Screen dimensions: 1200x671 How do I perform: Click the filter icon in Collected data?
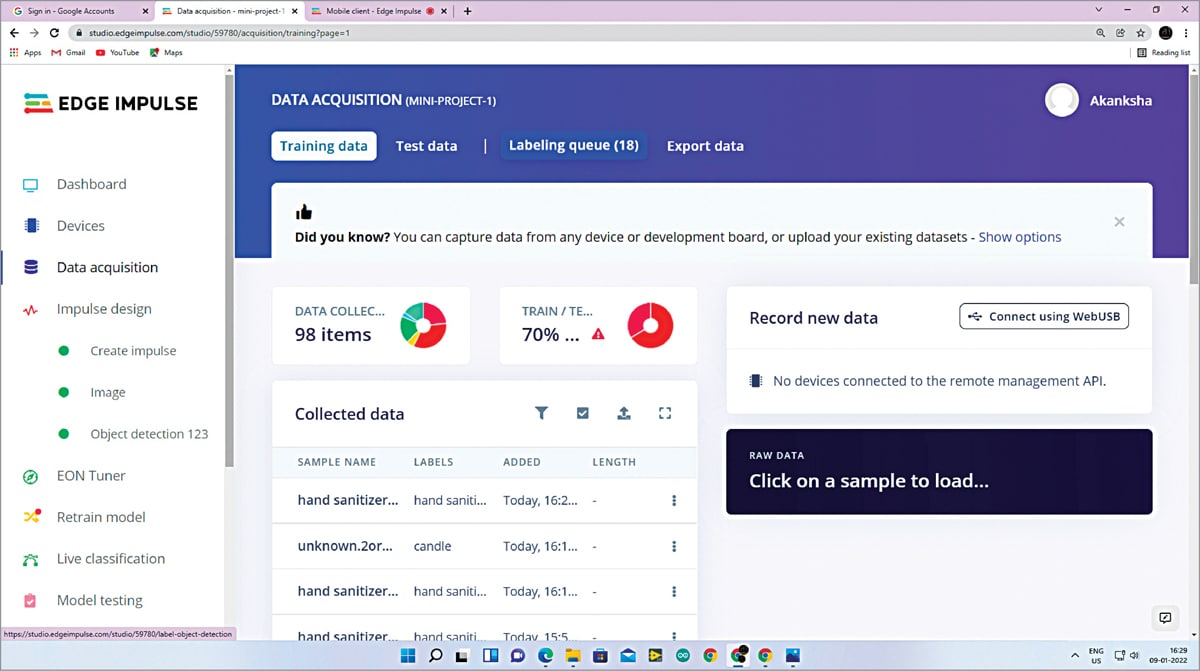pos(541,413)
